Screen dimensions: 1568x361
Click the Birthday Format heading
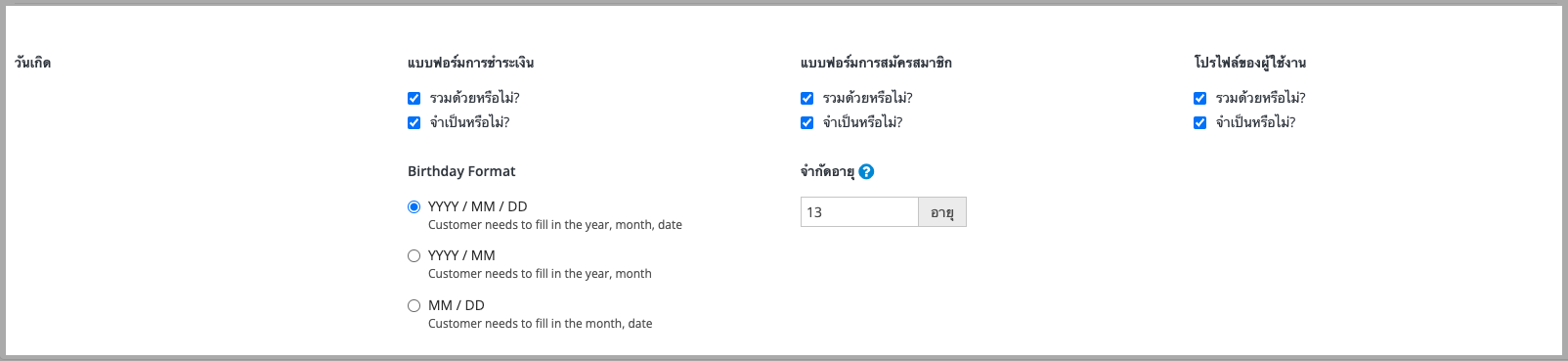coord(461,171)
